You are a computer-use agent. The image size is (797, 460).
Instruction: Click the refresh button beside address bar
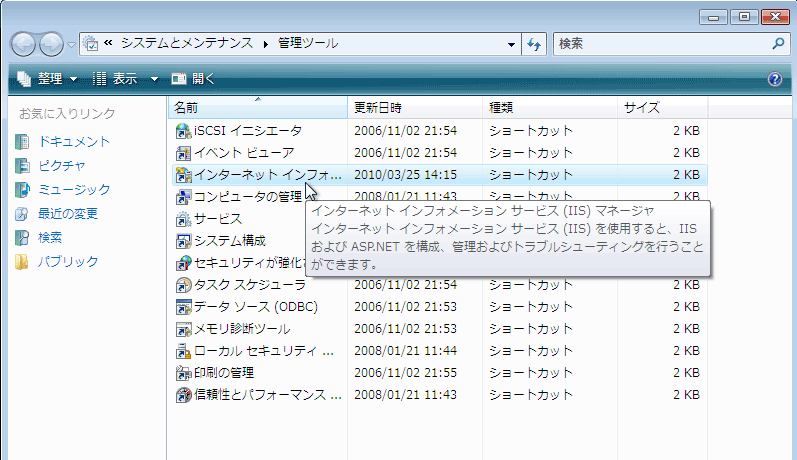534,45
